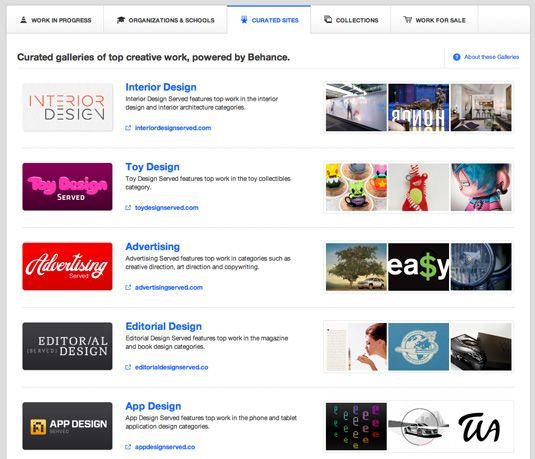Visit interiordesignserved.com link
Viewport: 535px width, 459px height.
point(173,128)
